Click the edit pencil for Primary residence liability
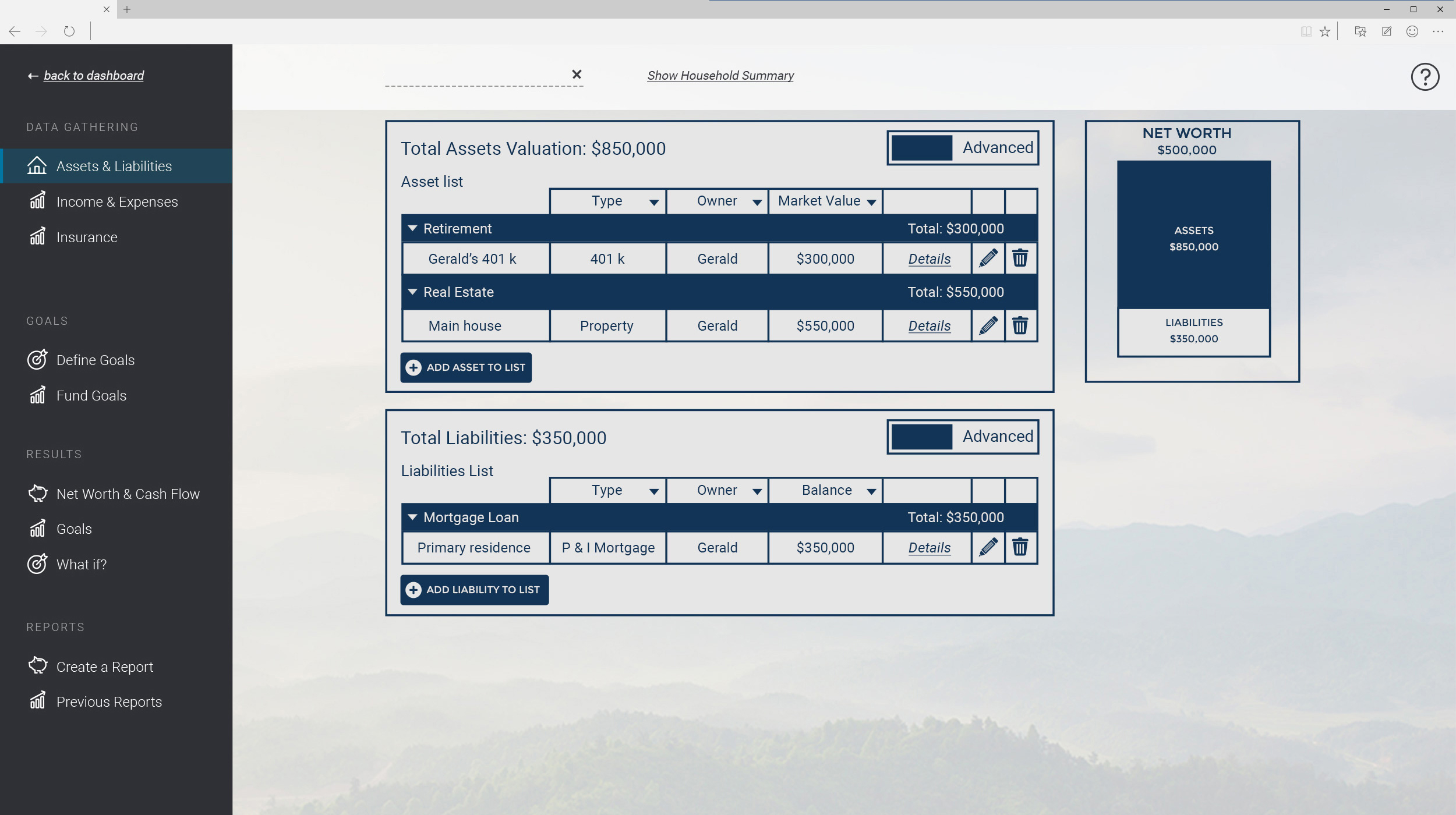 coord(988,547)
